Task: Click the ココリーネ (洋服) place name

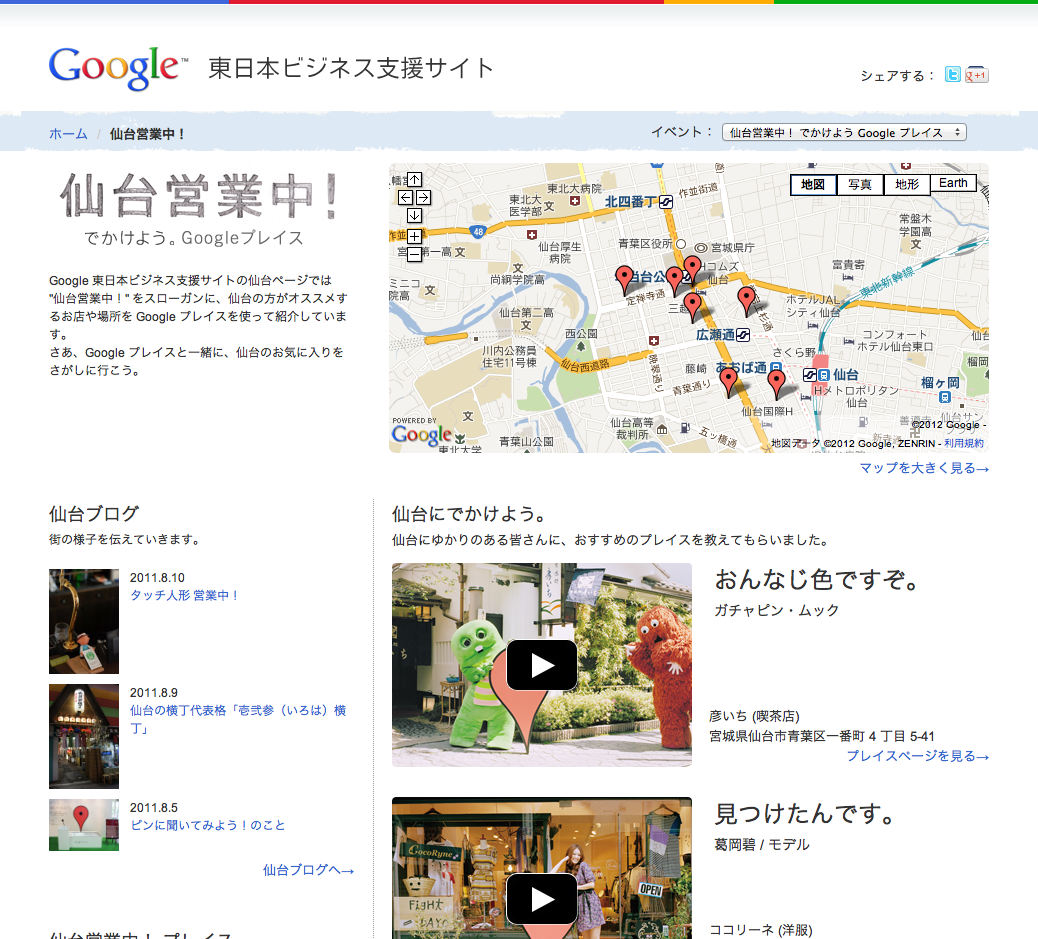Action: pos(761,930)
